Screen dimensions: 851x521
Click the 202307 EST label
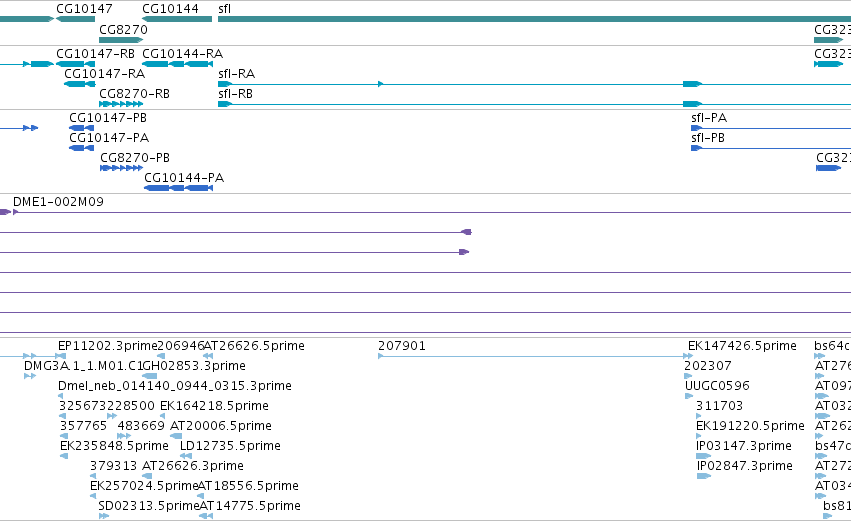[x=708, y=366]
